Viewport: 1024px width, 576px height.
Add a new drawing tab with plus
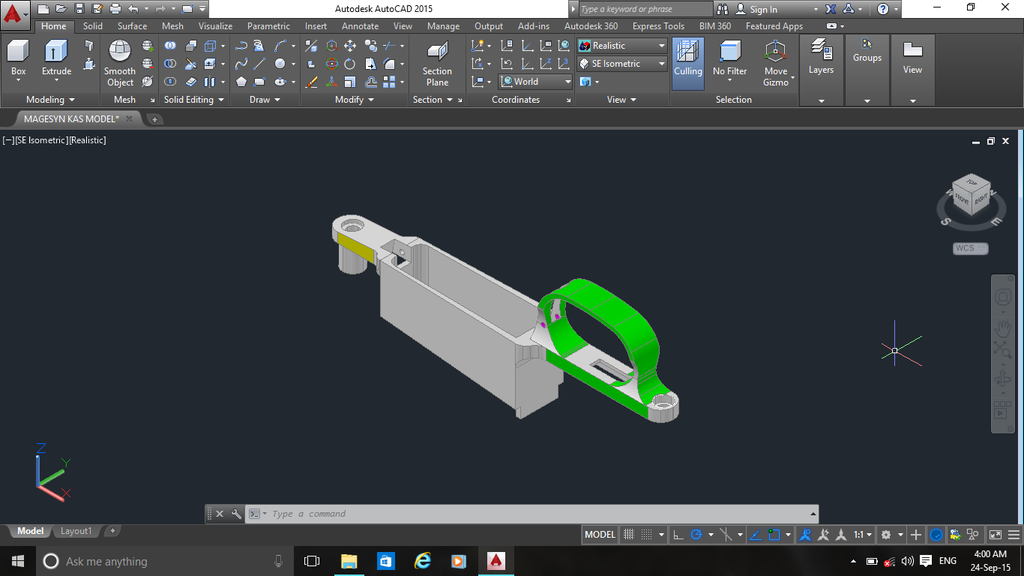[154, 119]
